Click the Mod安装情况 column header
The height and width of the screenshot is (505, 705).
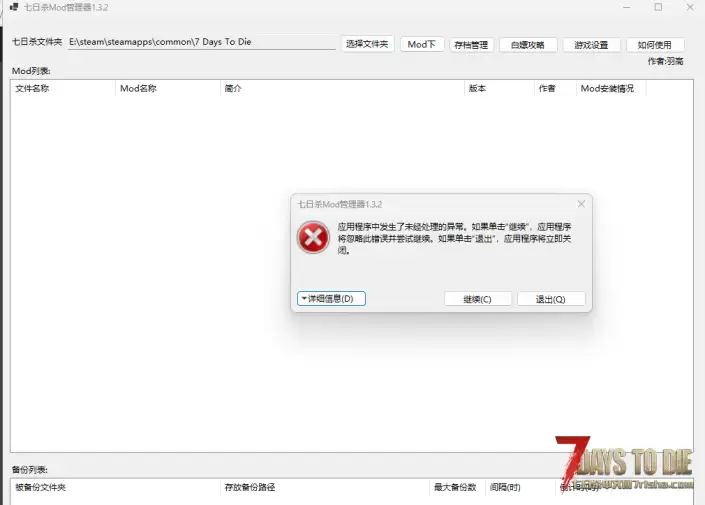coord(610,89)
